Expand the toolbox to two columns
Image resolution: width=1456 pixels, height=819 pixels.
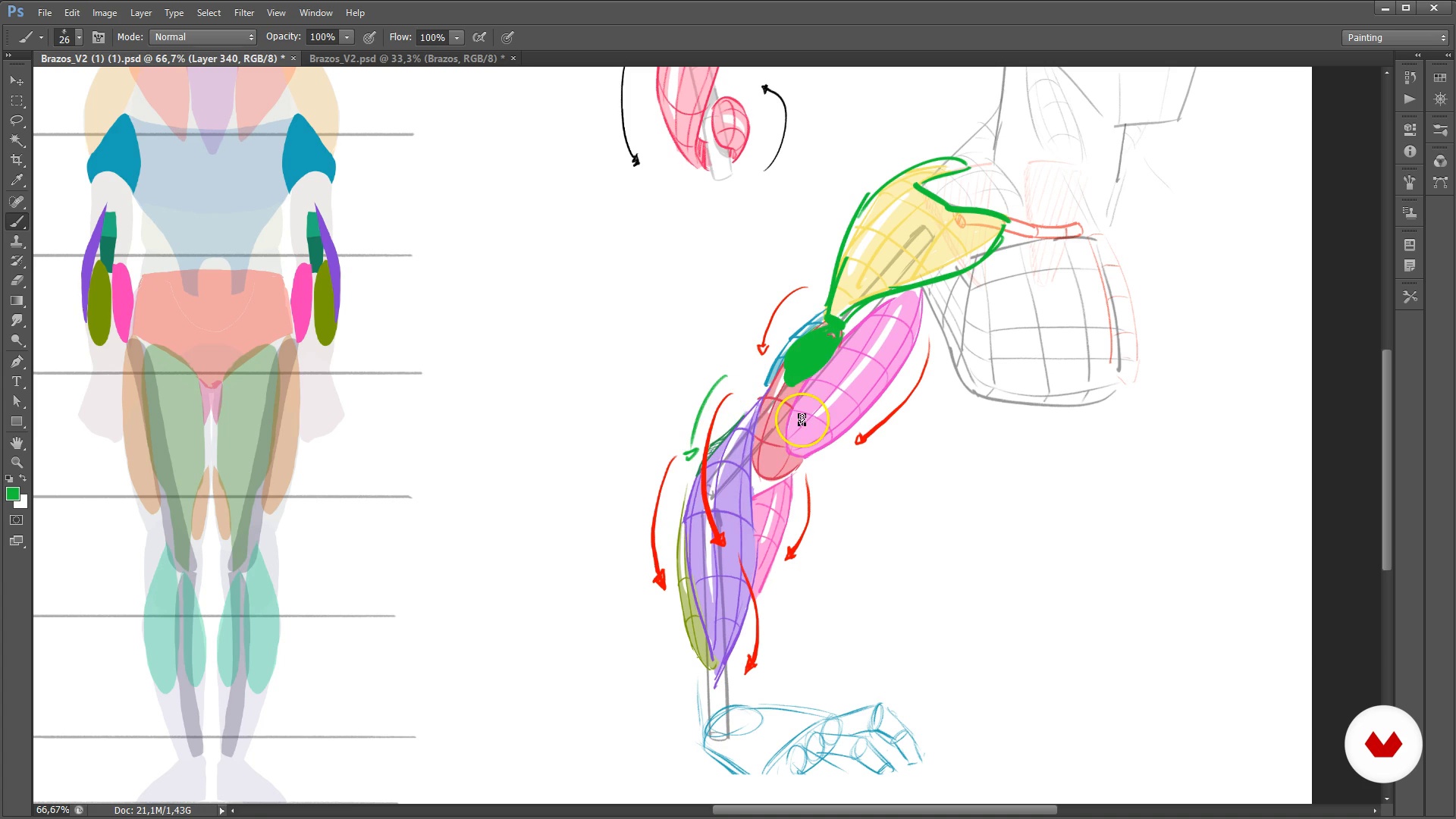tap(8, 55)
